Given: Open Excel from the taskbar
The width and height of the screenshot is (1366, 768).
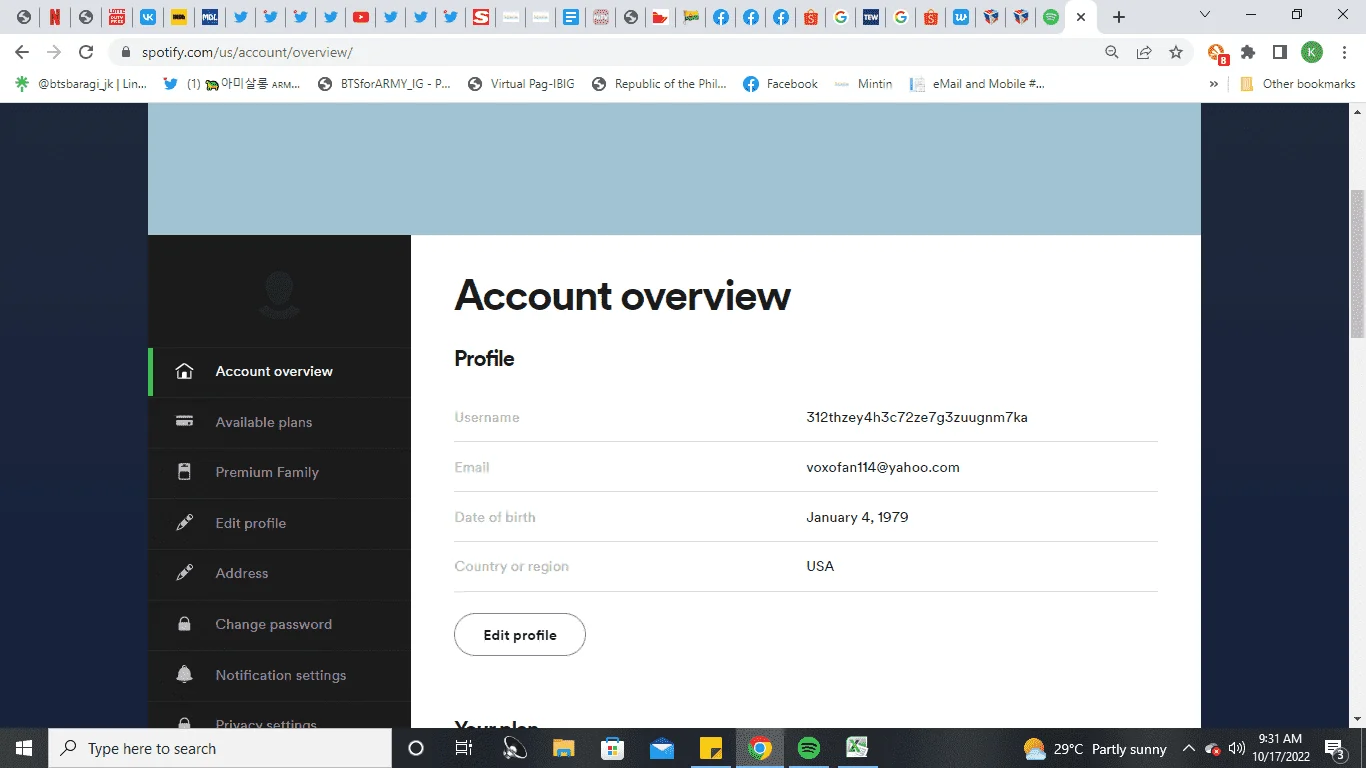Looking at the screenshot, I should [x=857, y=748].
